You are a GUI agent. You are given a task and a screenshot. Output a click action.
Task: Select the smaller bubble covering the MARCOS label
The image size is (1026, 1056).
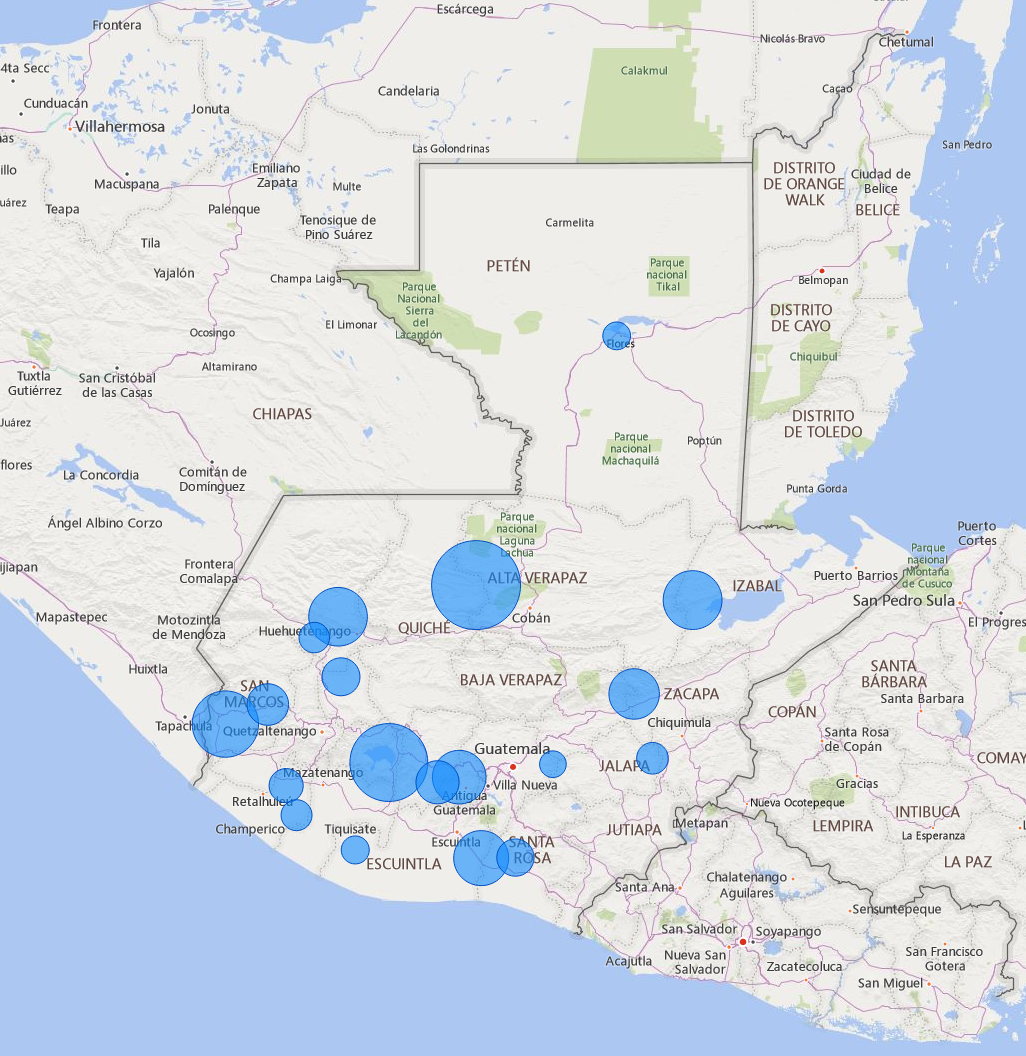coord(268,704)
